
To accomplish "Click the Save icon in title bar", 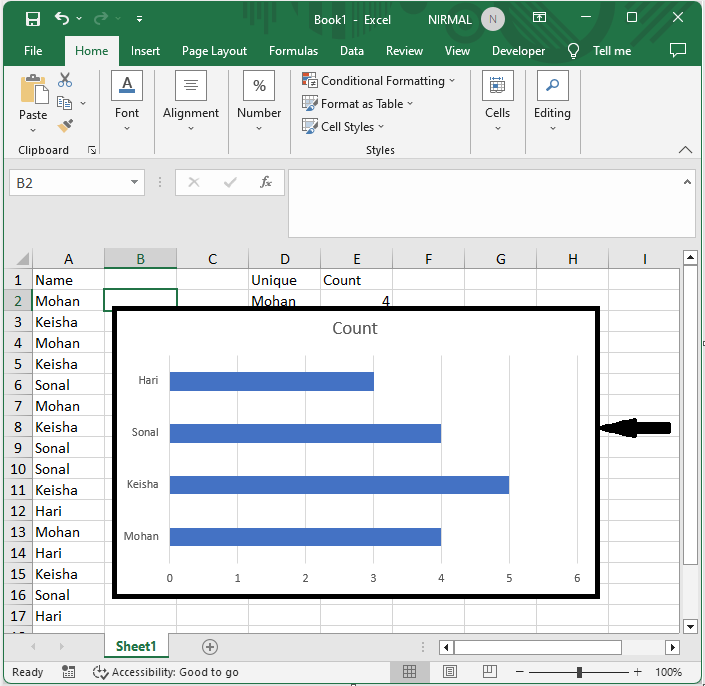I will (32, 19).
